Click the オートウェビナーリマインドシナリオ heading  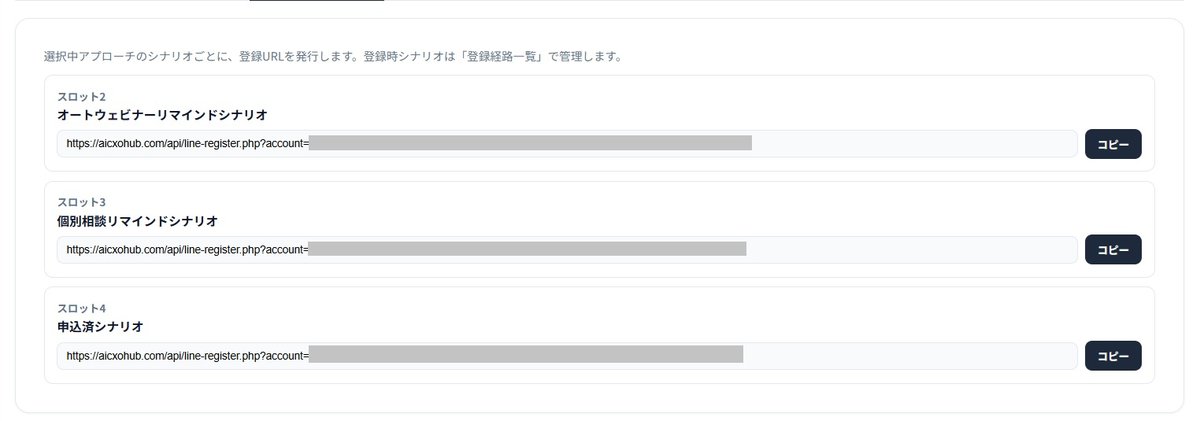click(162, 115)
